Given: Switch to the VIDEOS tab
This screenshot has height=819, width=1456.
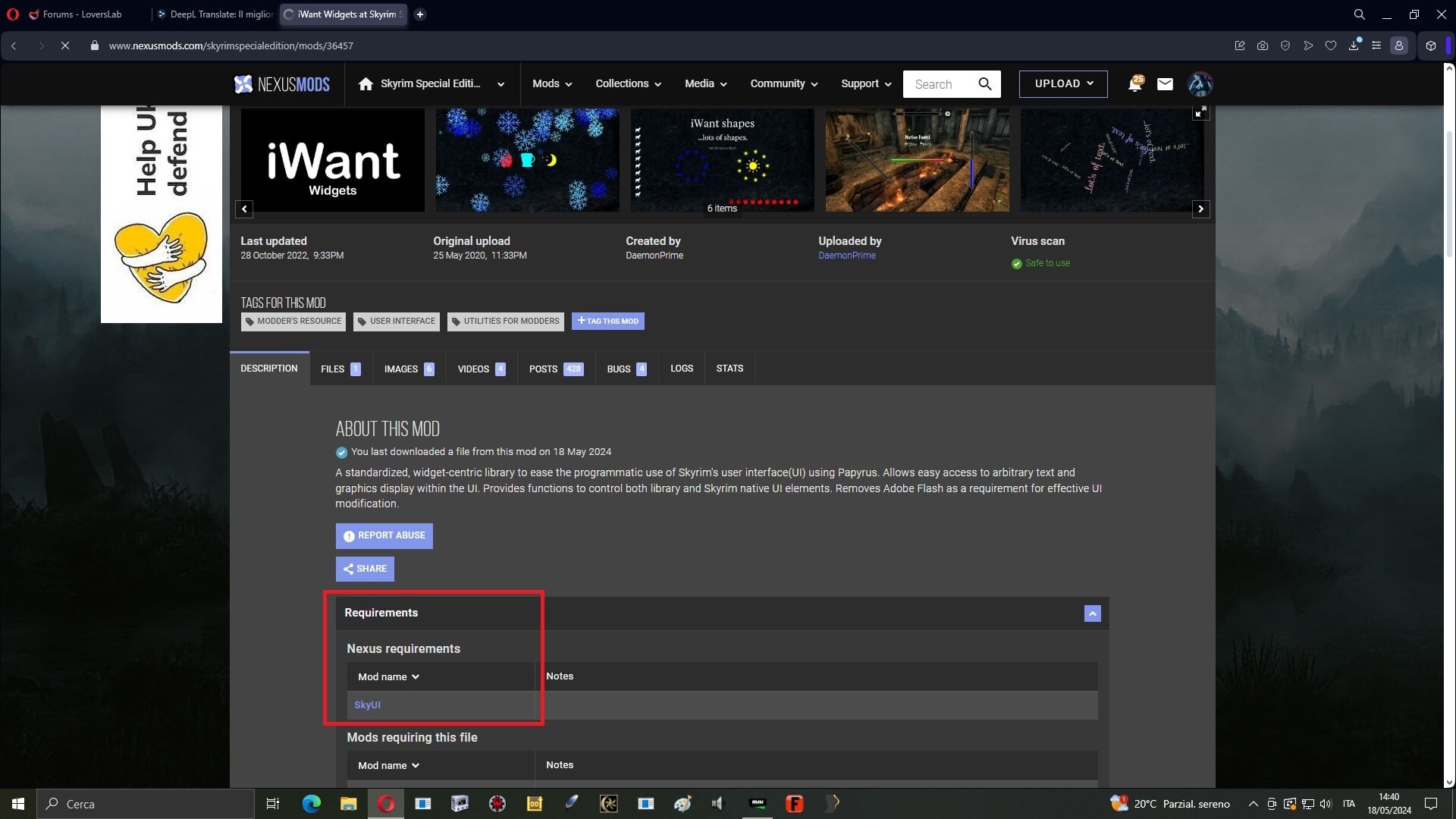Looking at the screenshot, I should [482, 369].
